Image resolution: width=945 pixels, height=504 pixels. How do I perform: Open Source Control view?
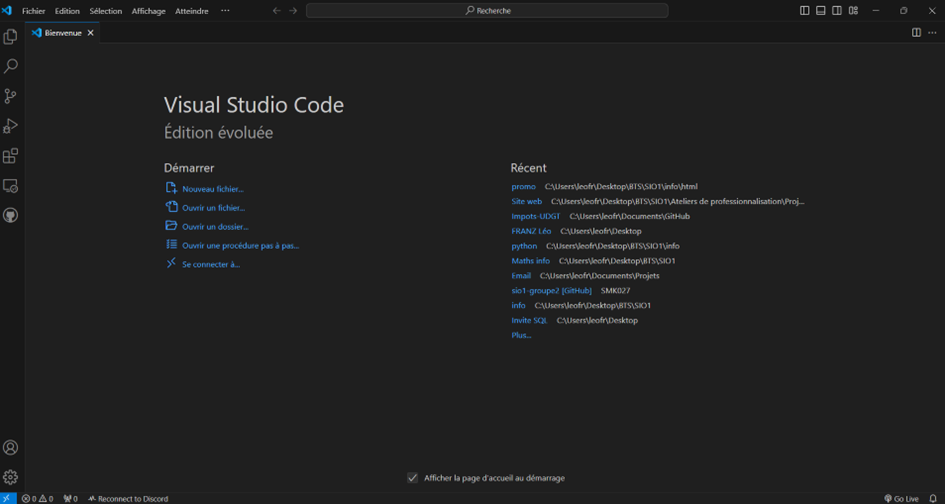pyautogui.click(x=10, y=96)
